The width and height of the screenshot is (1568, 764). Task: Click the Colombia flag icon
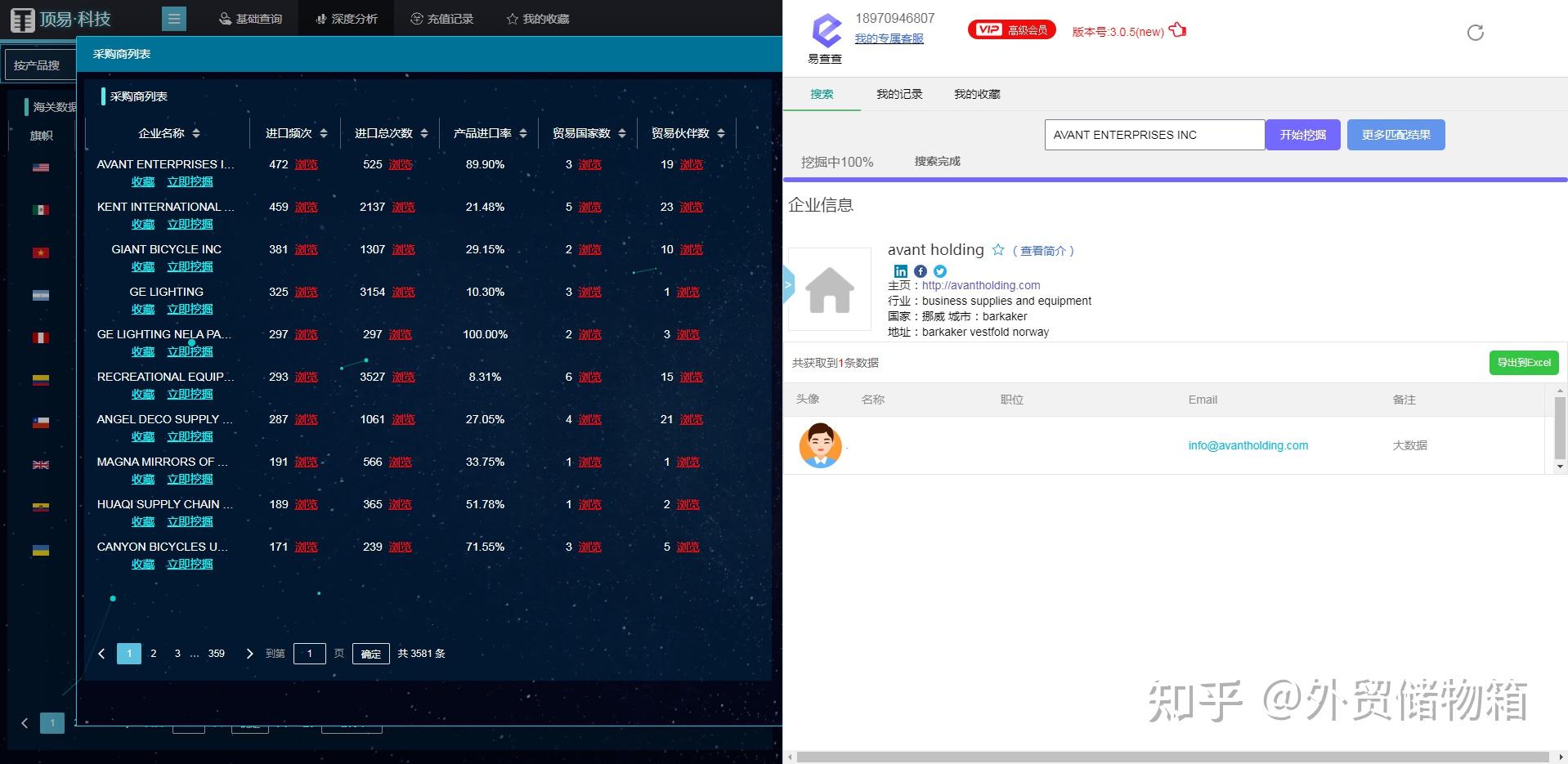pos(41,380)
